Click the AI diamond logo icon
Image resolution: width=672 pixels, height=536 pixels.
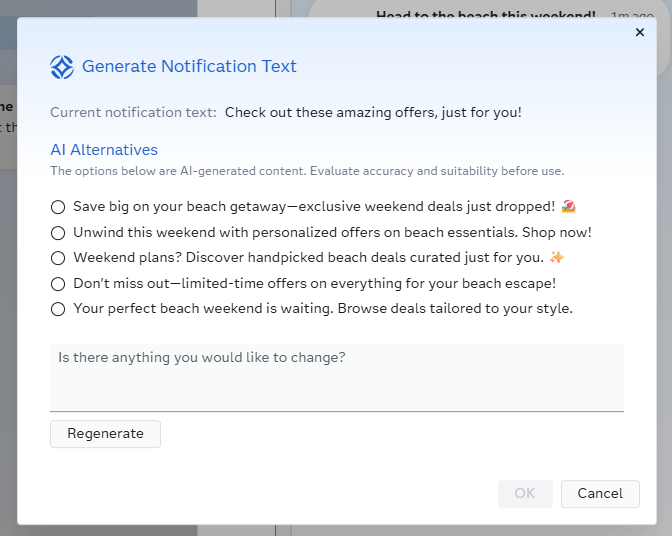[x=62, y=67]
